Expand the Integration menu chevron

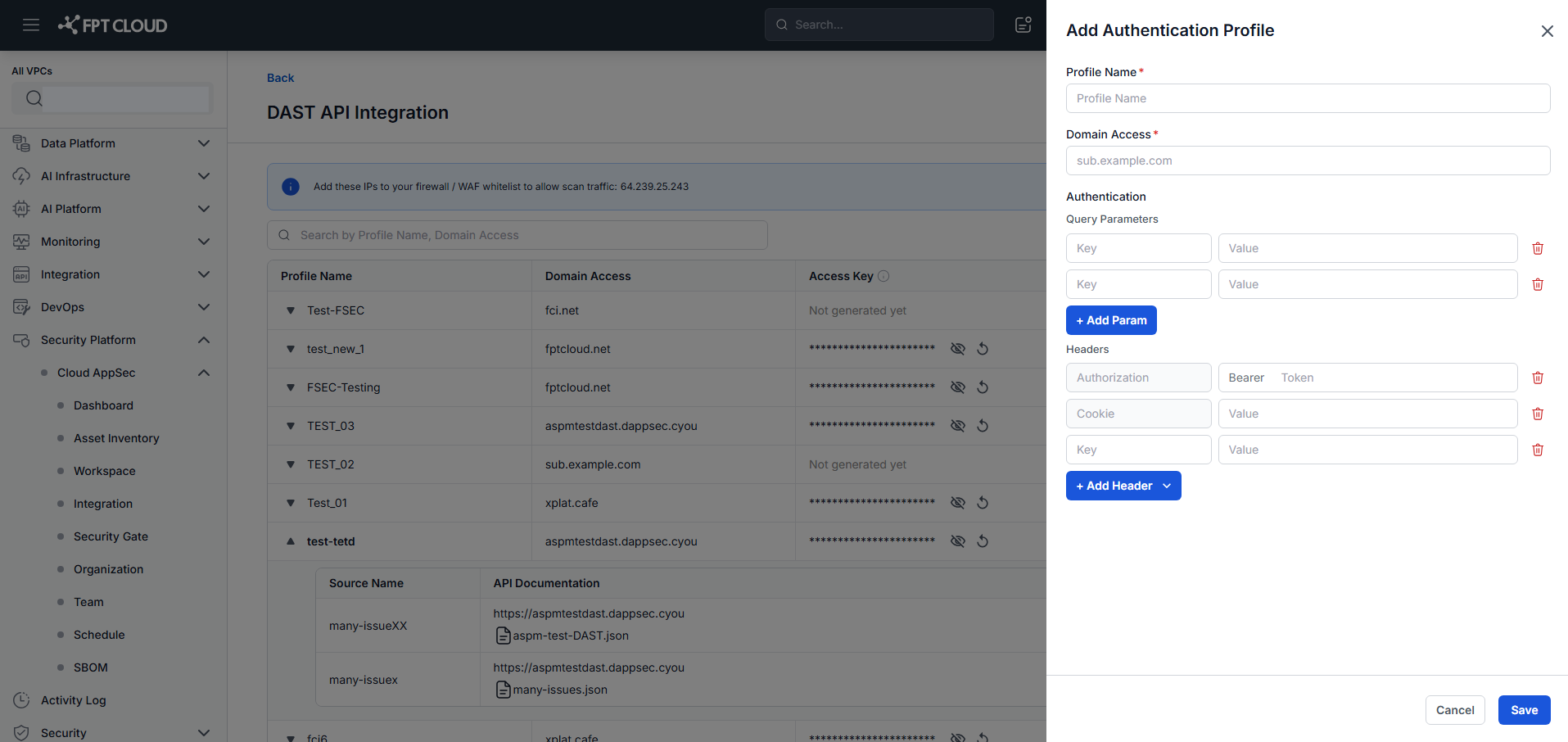[204, 274]
